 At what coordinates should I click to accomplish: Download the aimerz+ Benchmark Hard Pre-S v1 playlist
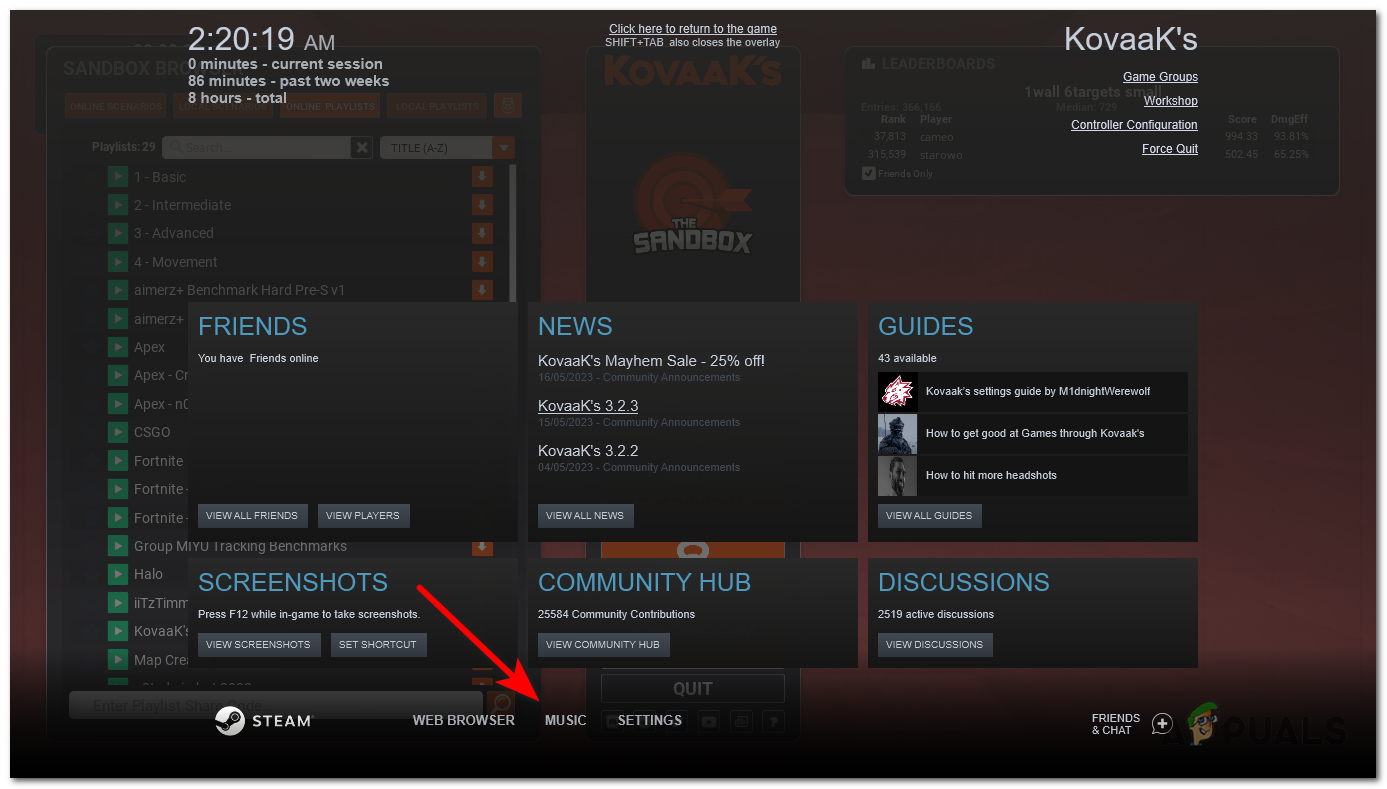482,289
